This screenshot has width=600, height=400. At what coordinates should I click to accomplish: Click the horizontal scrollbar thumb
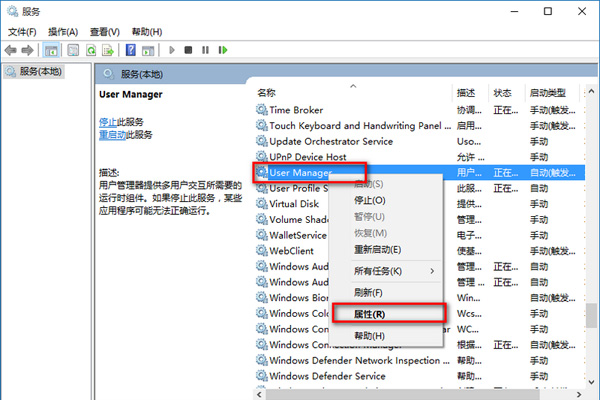[403, 394]
